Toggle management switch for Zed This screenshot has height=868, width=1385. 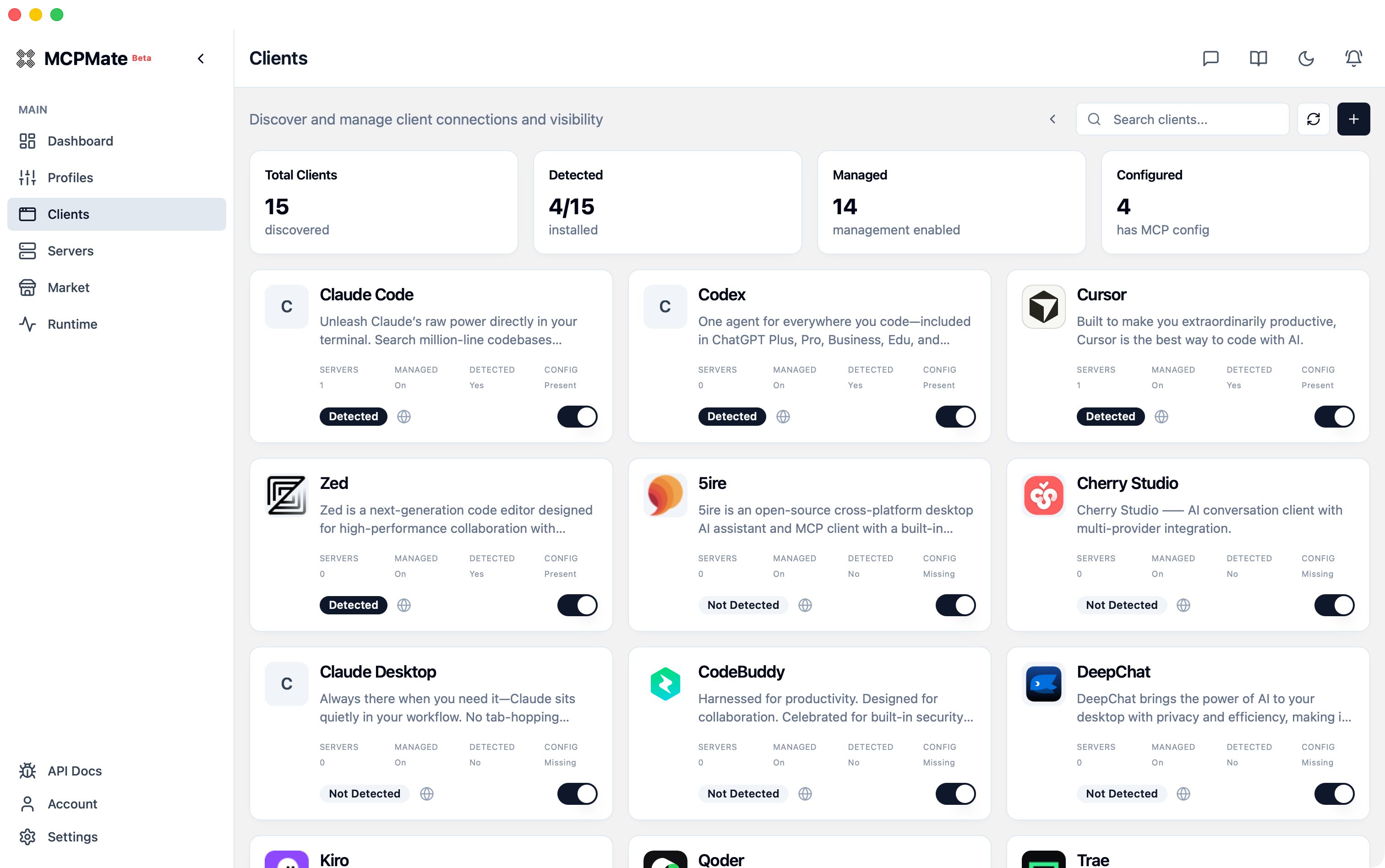point(577,605)
